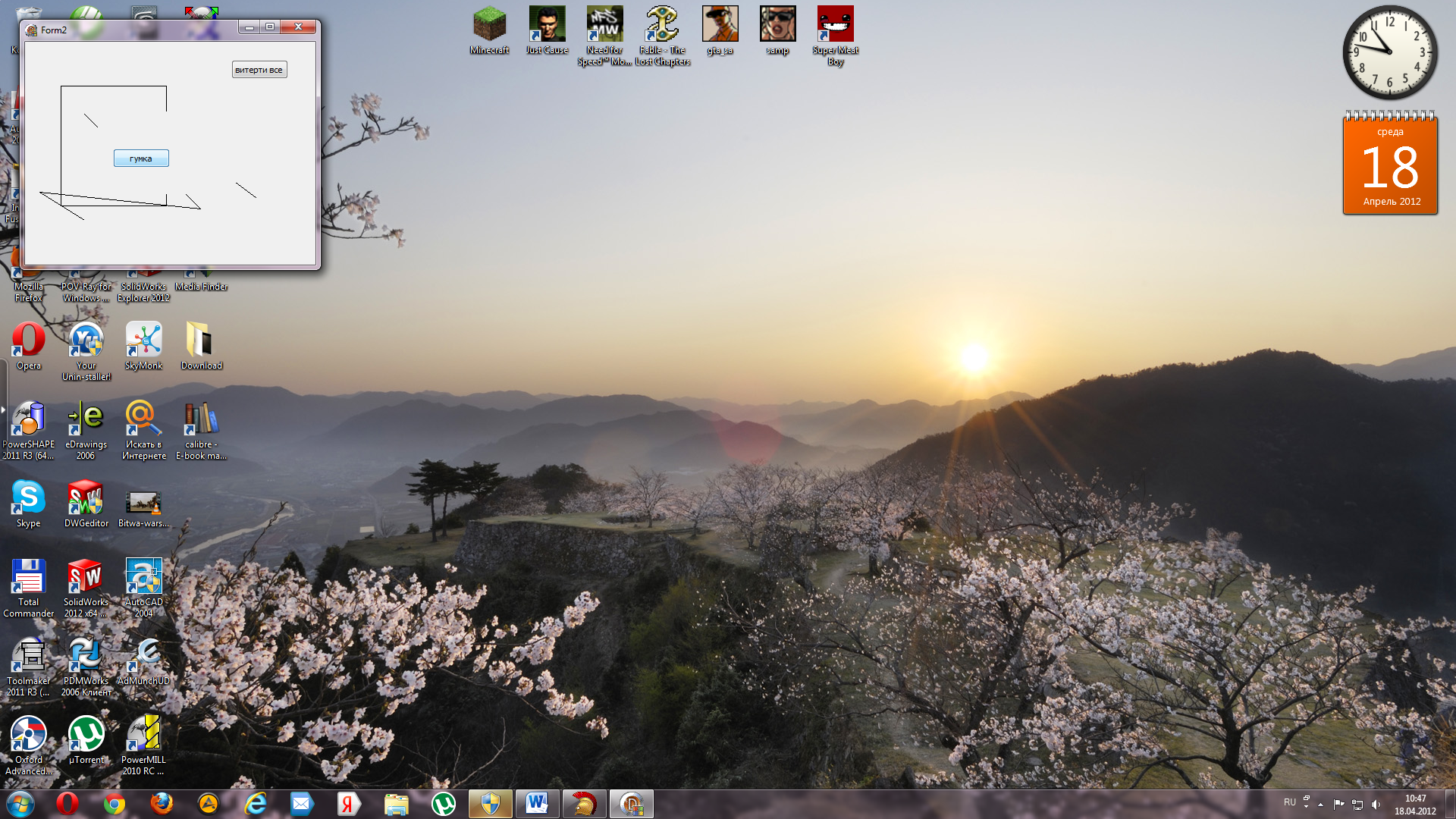Select the Super Meat Boy icon
This screenshot has height=819, width=1456.
point(835,36)
